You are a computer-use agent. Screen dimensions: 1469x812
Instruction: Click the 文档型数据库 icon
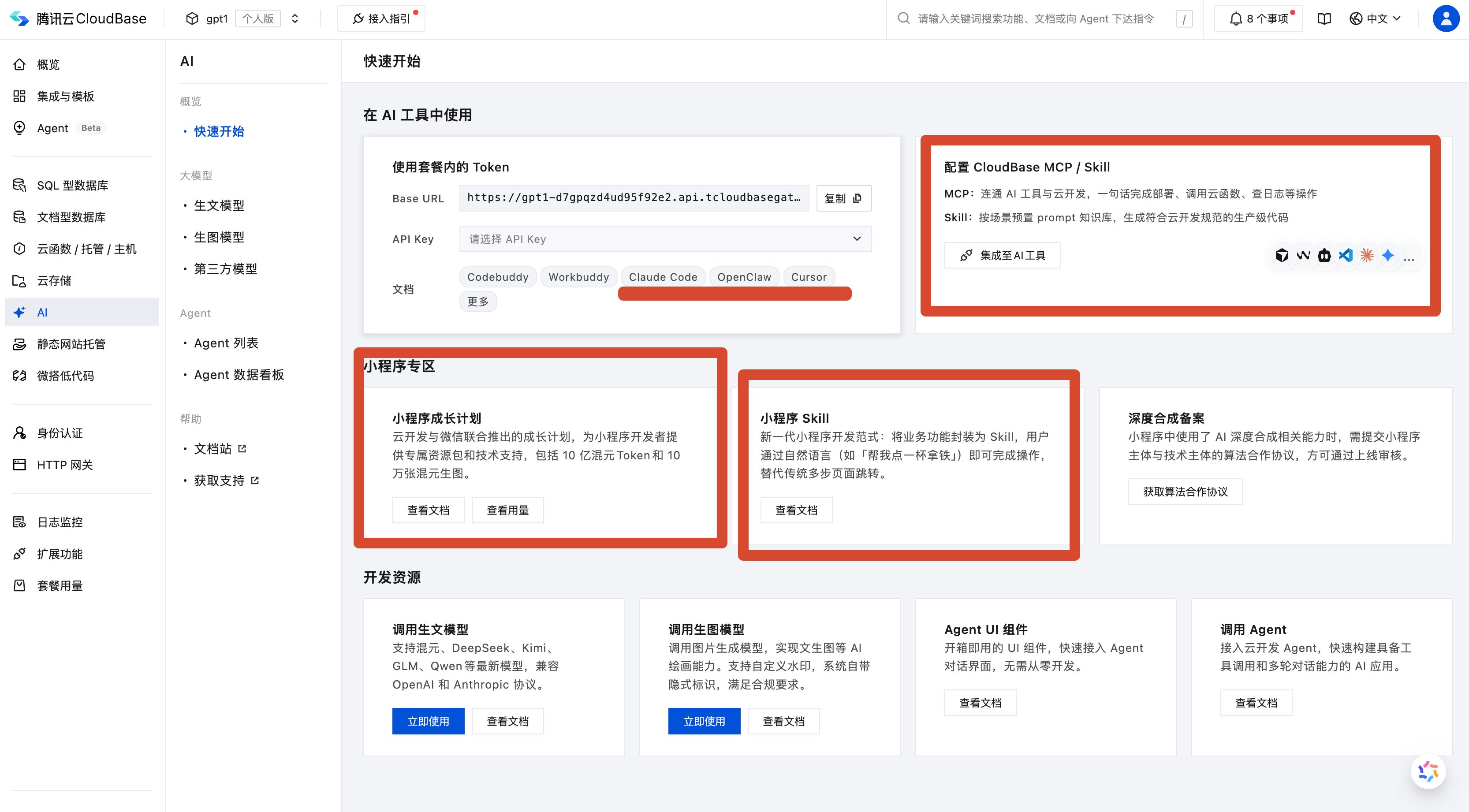click(x=19, y=217)
